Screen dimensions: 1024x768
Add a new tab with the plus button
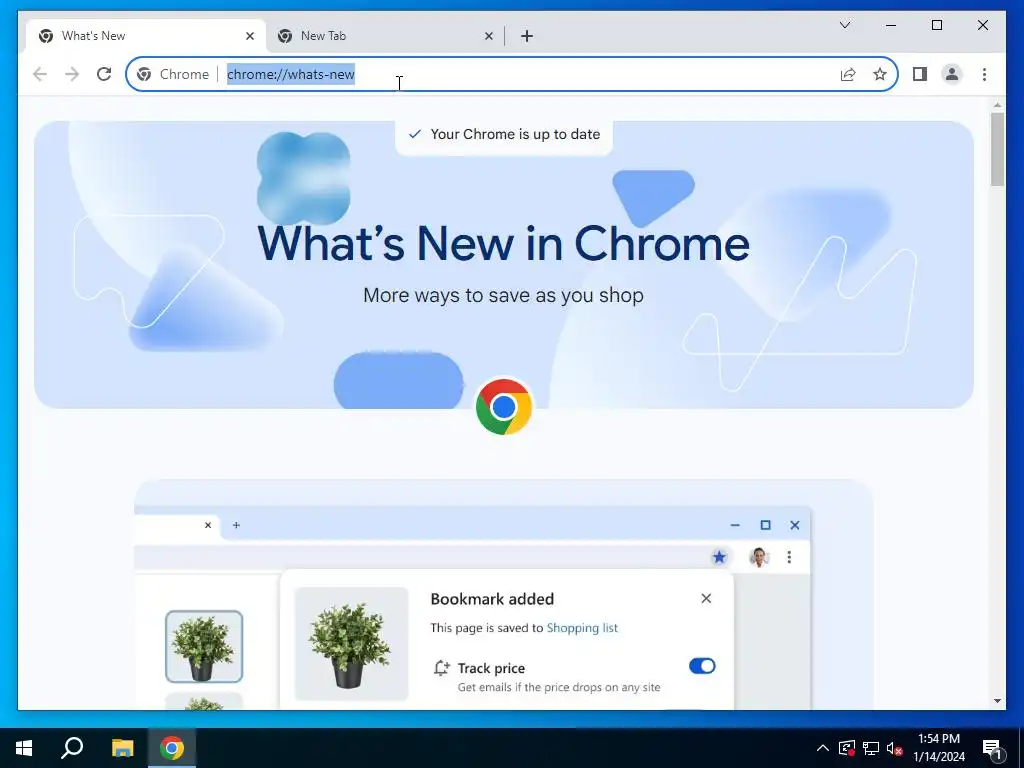pyautogui.click(x=527, y=36)
